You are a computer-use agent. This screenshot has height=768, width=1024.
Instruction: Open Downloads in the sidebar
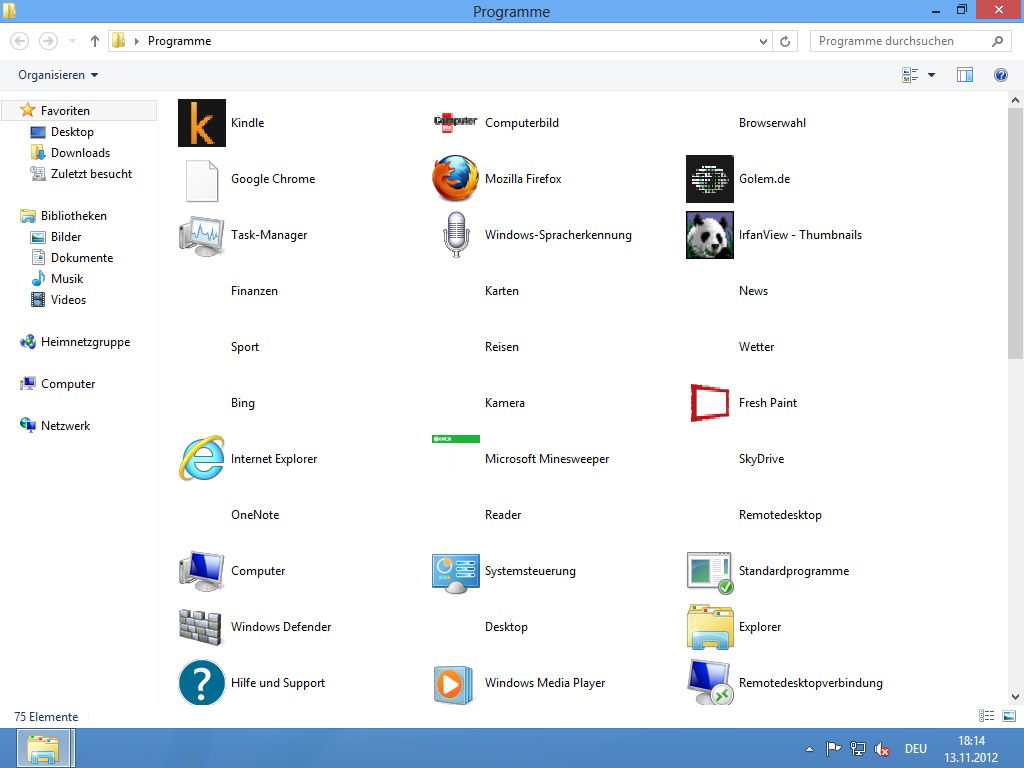[x=80, y=152]
